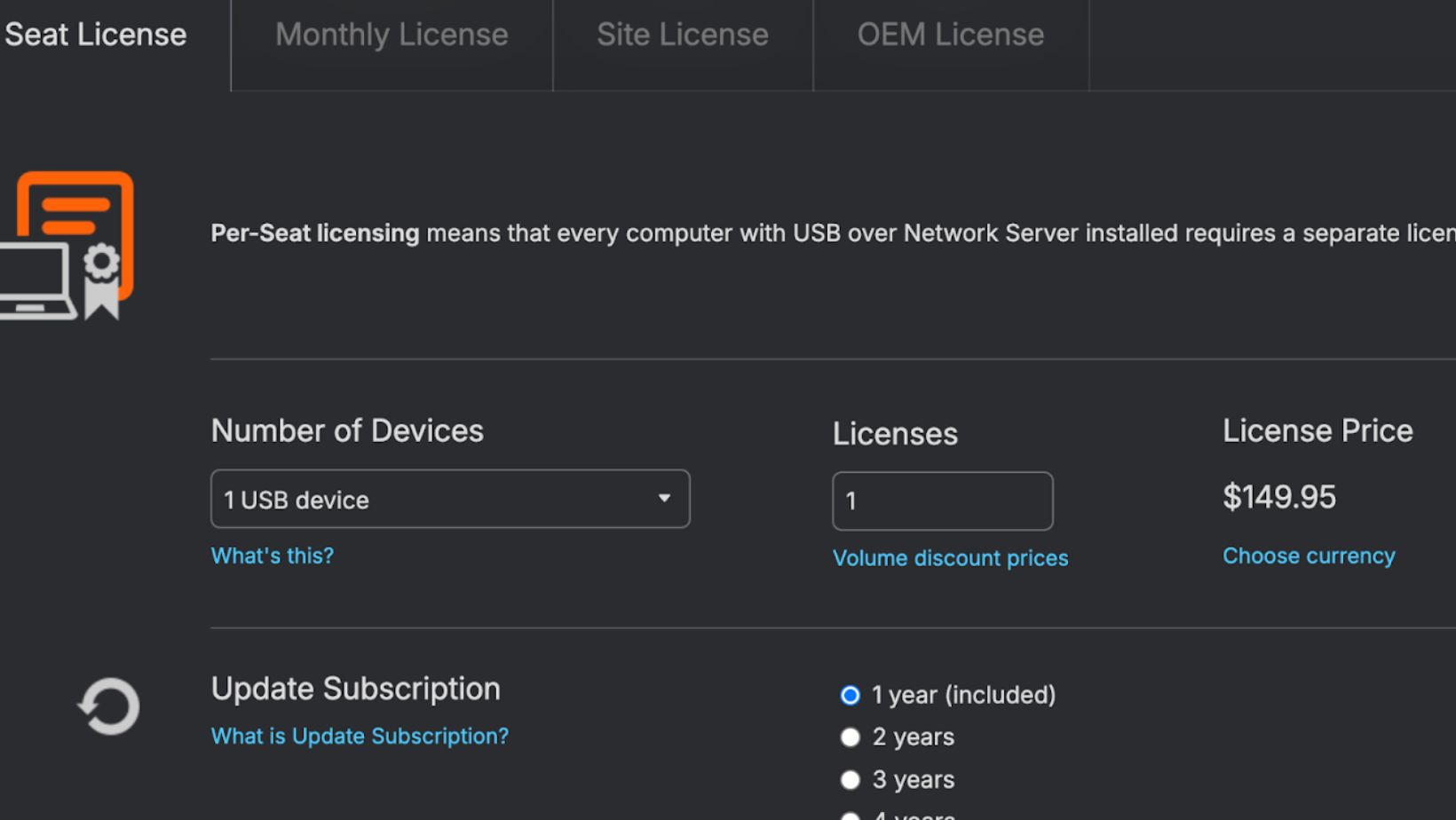This screenshot has height=820, width=1456.
Task: Click the Number of Devices label
Action: [347, 431]
